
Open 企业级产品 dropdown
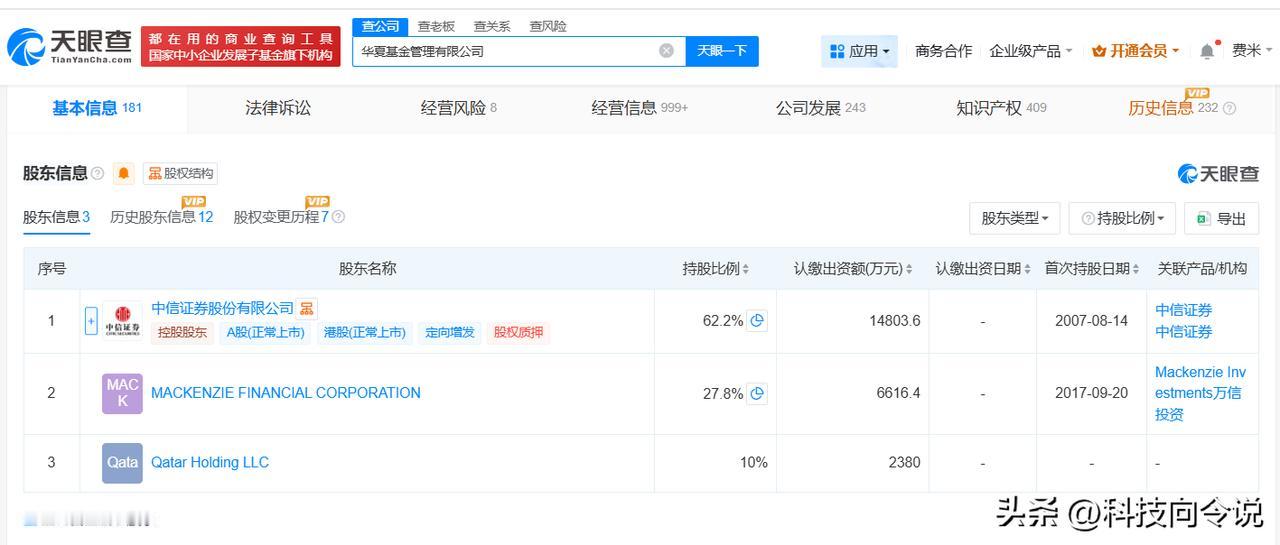[1030, 51]
